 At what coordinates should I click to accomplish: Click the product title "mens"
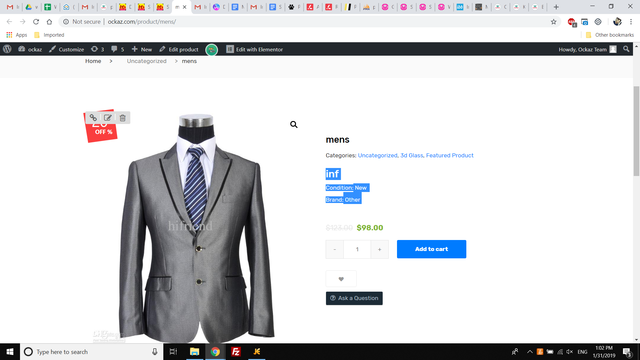click(338, 140)
